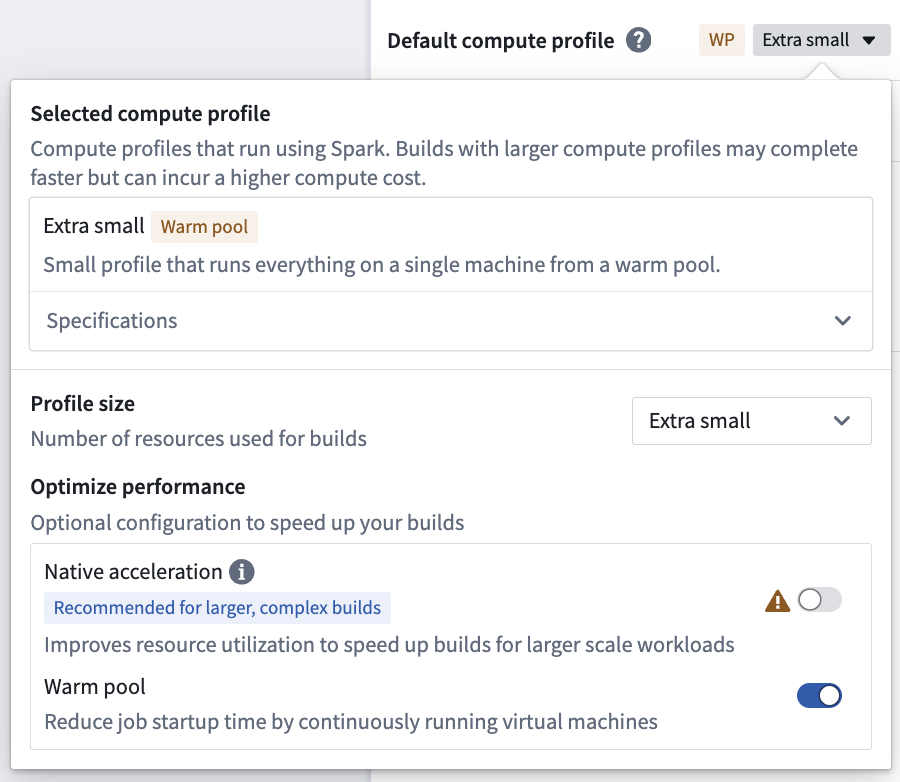Image resolution: width=900 pixels, height=782 pixels.
Task: Click the WP badge in the header
Action: pos(721,40)
